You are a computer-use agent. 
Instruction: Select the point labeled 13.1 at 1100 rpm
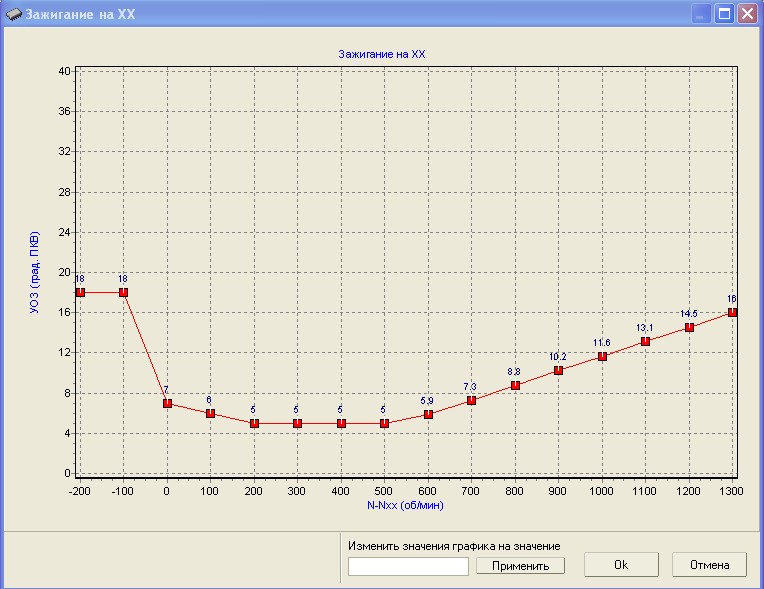(x=645, y=341)
